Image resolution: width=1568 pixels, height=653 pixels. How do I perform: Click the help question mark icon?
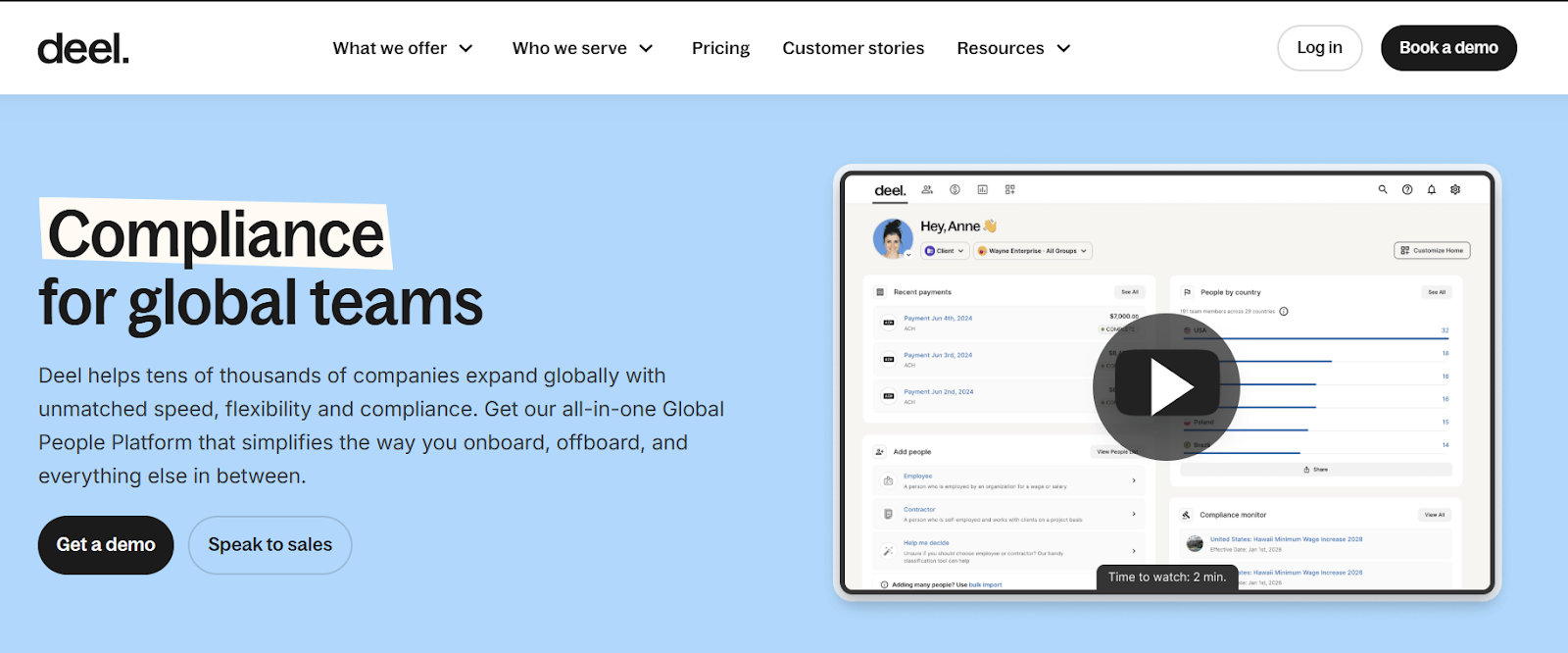(x=1407, y=189)
